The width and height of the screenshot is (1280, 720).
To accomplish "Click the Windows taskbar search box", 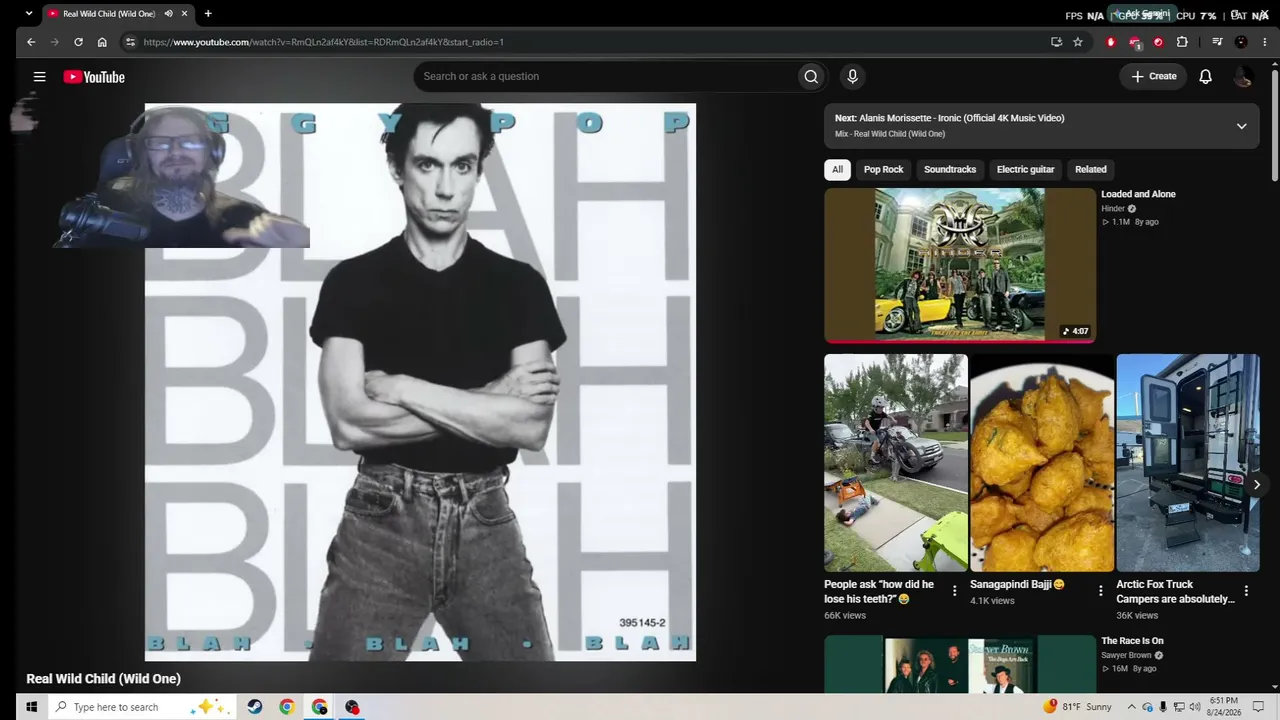I will (142, 707).
